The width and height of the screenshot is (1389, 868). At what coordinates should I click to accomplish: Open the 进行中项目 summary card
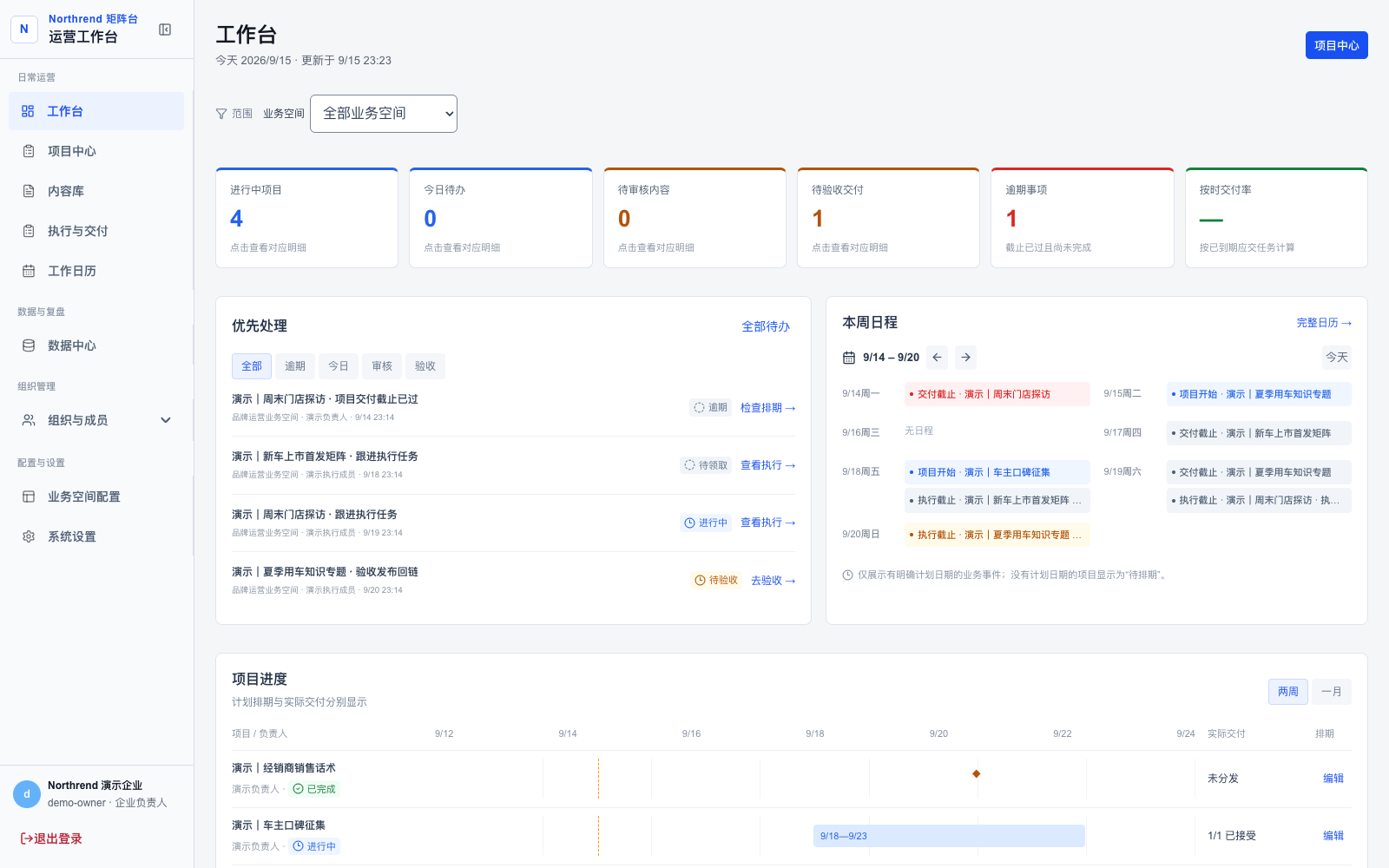[x=306, y=218]
